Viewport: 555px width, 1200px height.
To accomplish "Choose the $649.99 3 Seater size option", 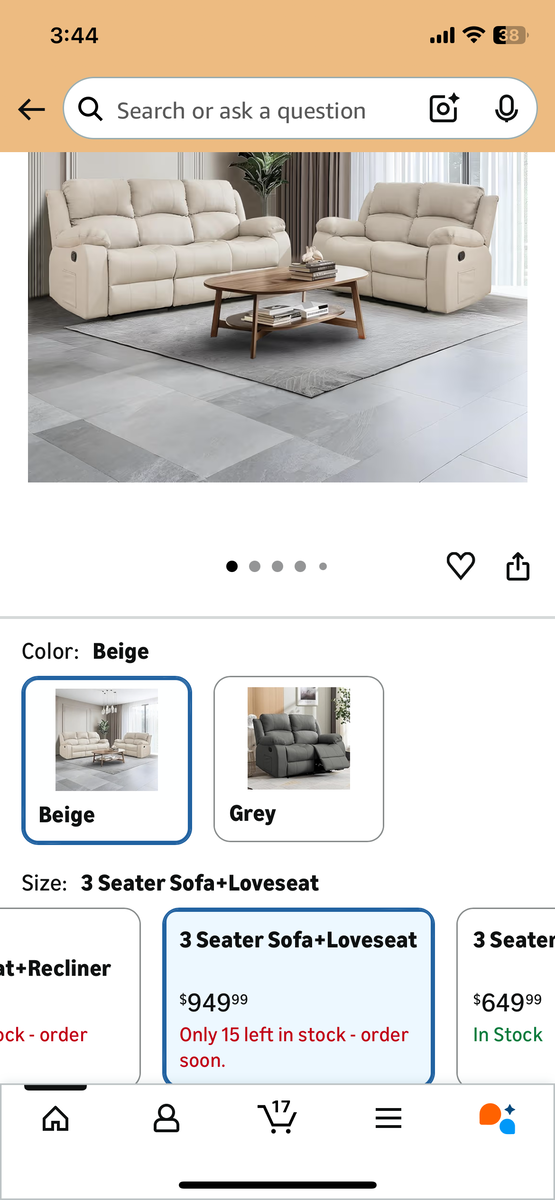I will click(506, 996).
